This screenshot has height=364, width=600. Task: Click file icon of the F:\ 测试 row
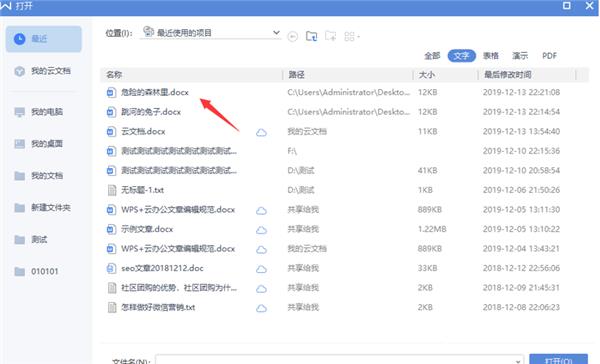[111, 151]
